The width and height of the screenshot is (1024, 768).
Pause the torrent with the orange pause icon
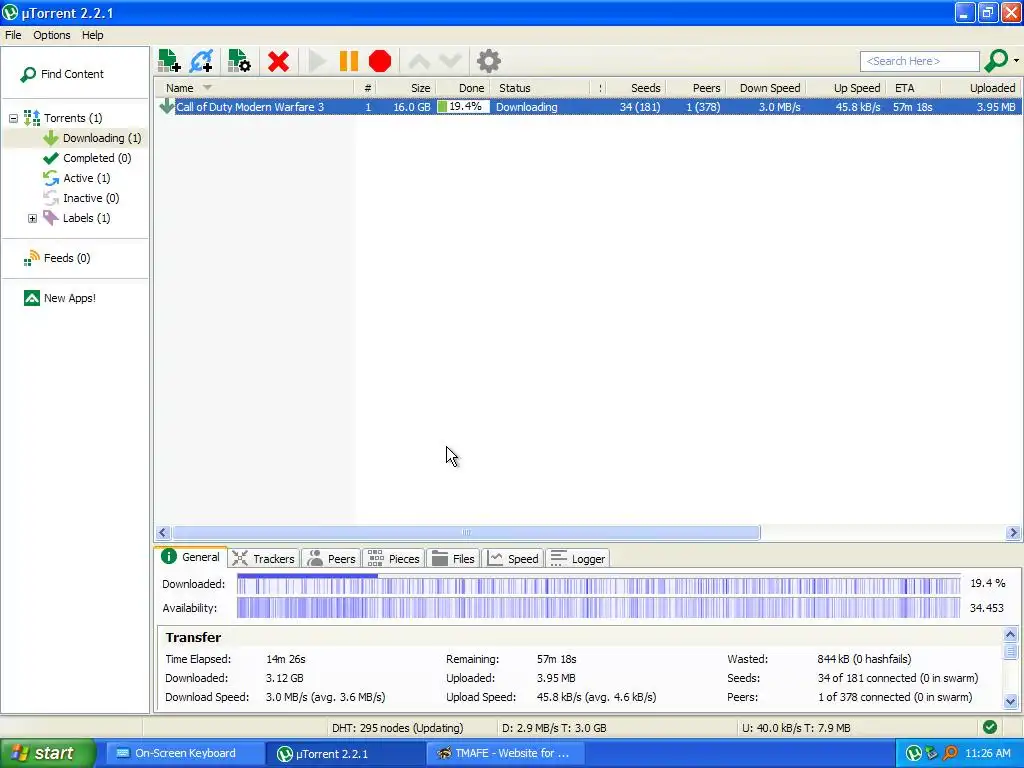349,61
